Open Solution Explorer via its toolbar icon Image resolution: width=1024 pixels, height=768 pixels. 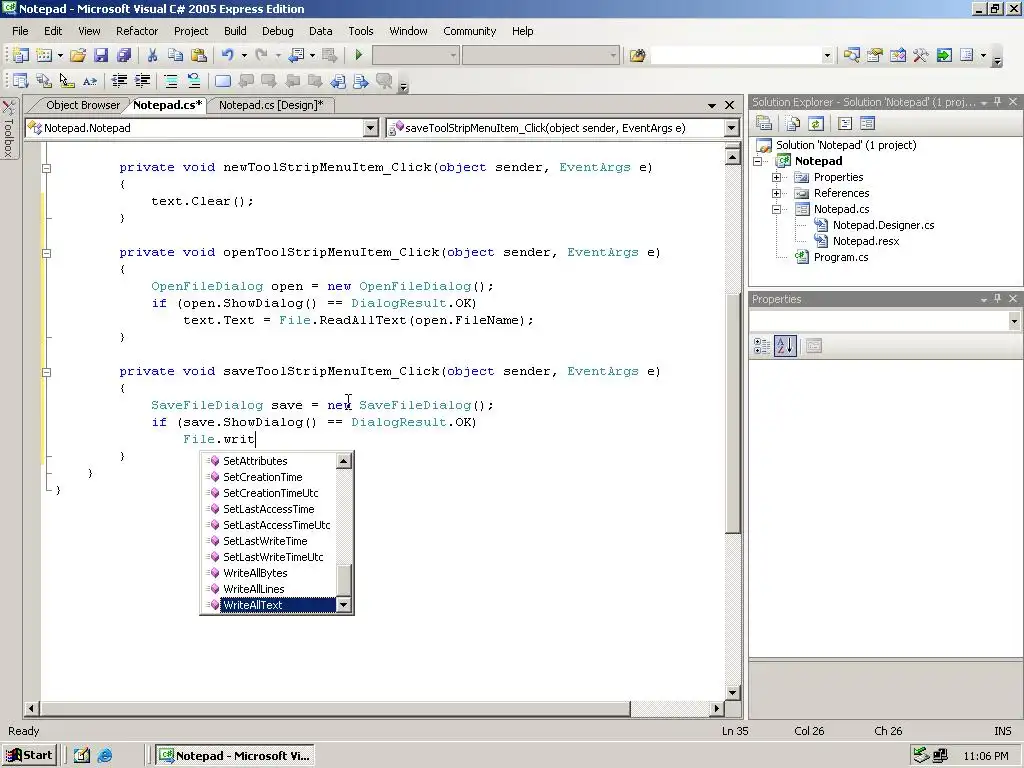[x=852, y=56]
